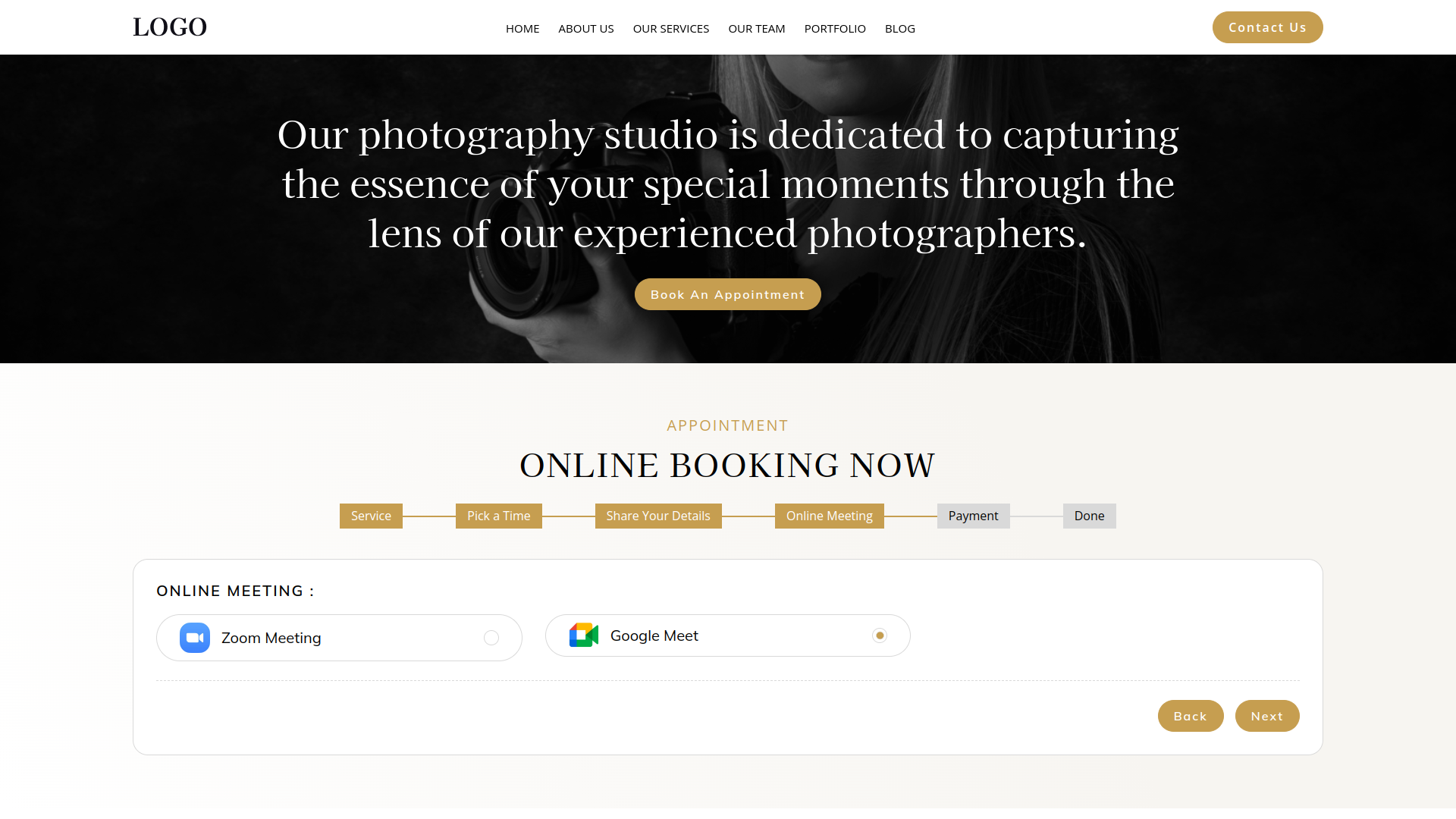
Task: Click the Google Meet logo icon
Action: [x=584, y=635]
